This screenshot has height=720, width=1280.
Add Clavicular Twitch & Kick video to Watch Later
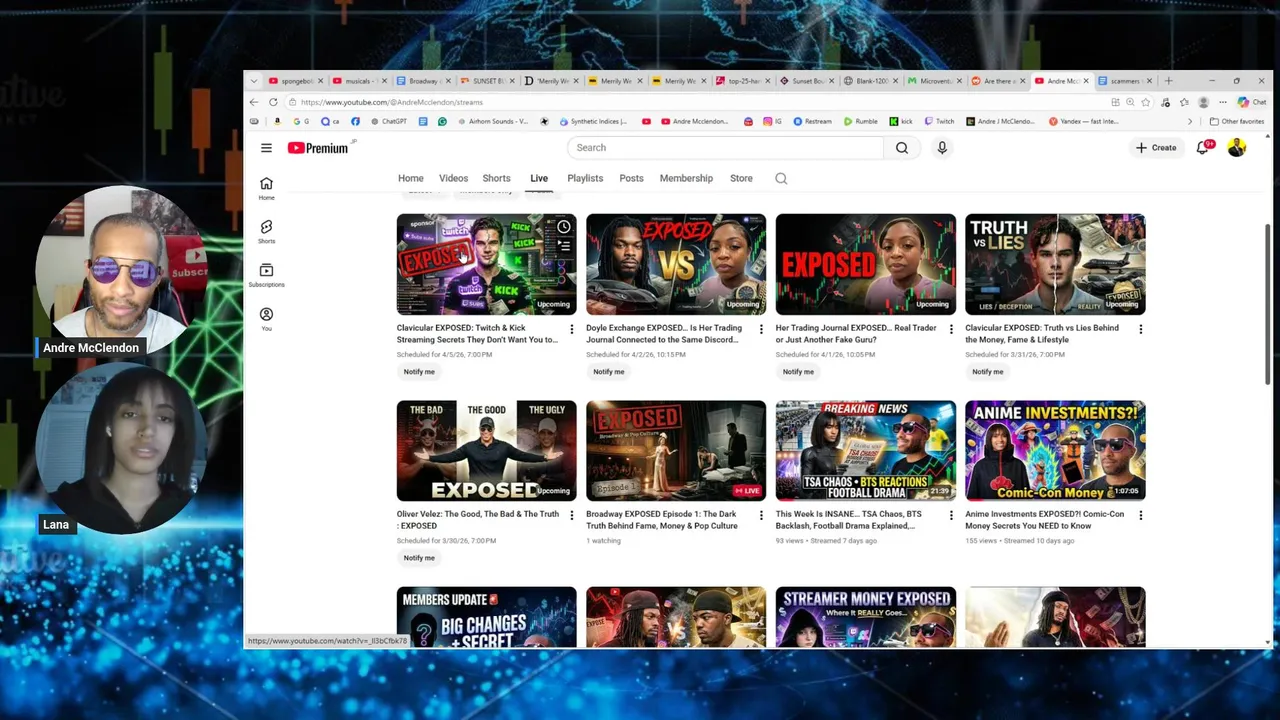(x=564, y=227)
